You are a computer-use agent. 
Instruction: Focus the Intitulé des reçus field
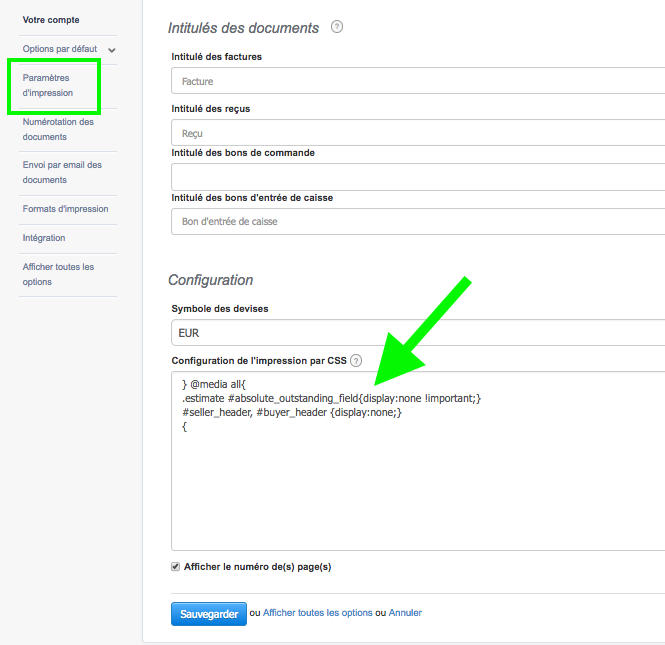(x=418, y=133)
